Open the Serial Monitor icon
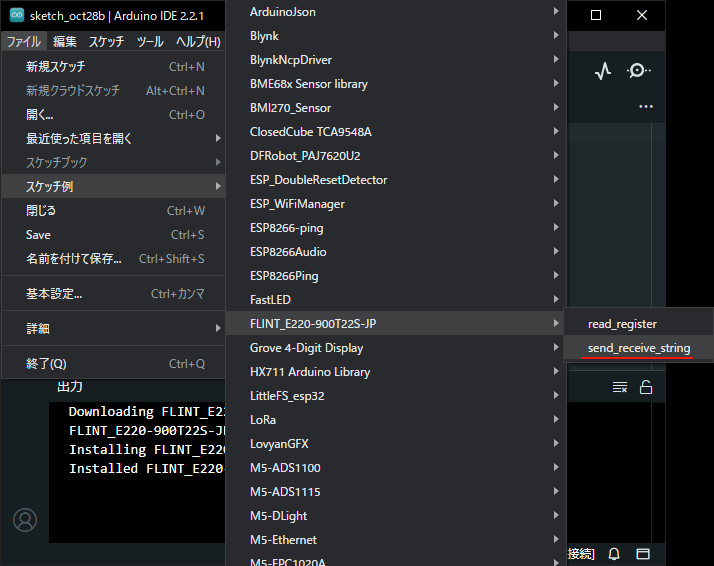 [x=638, y=71]
